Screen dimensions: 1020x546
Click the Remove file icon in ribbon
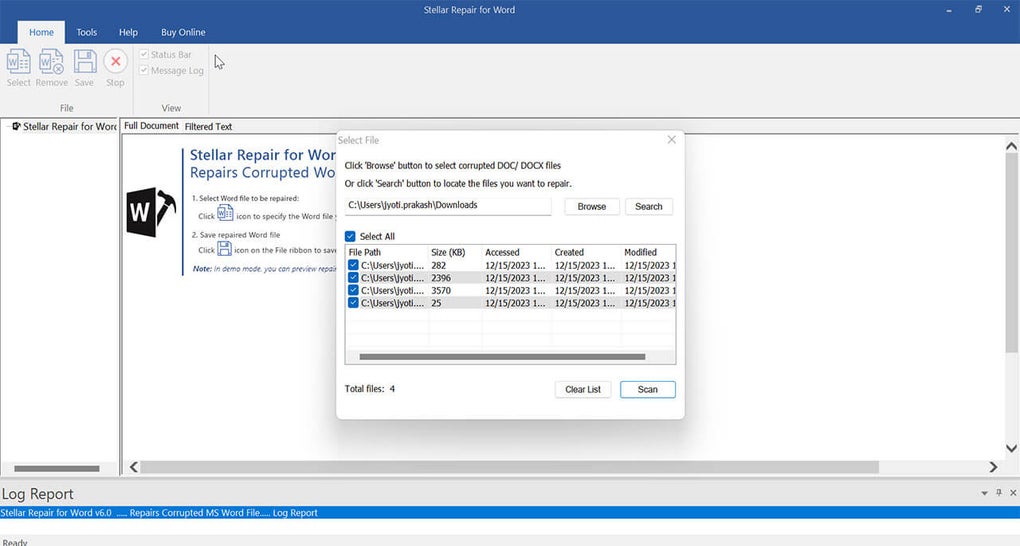[x=51, y=62]
